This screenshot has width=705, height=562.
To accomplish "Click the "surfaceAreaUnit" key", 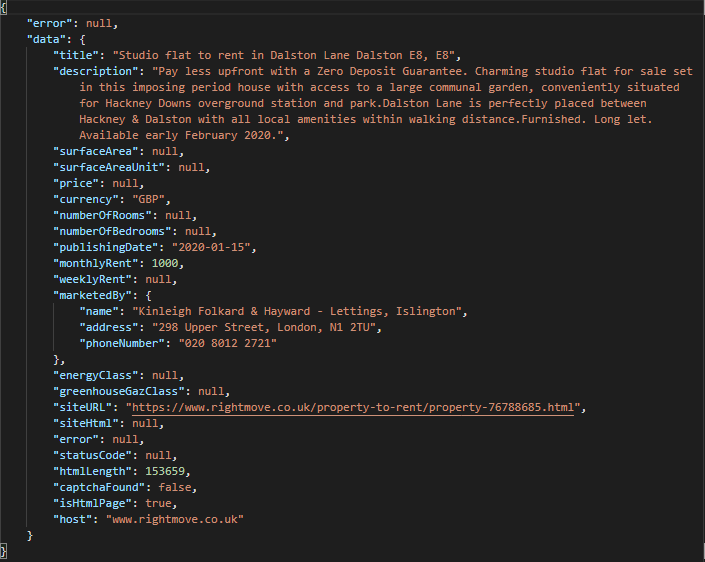I will pos(109,167).
